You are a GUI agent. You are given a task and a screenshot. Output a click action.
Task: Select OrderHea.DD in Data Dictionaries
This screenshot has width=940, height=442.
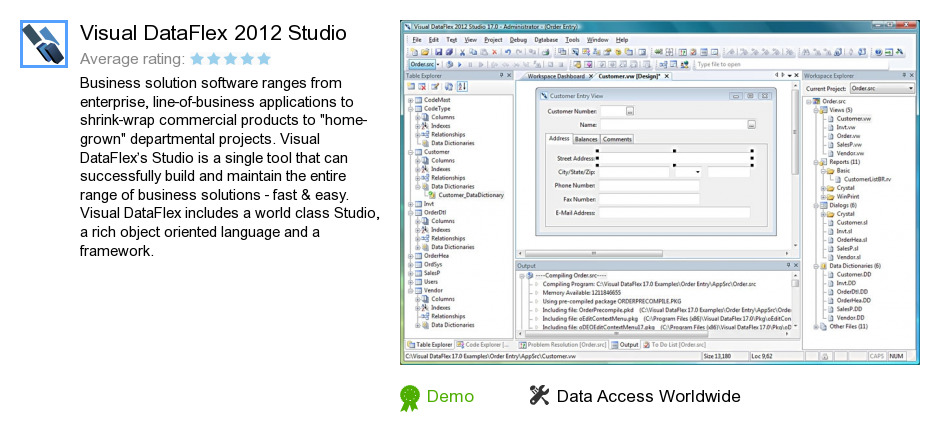[x=854, y=300]
